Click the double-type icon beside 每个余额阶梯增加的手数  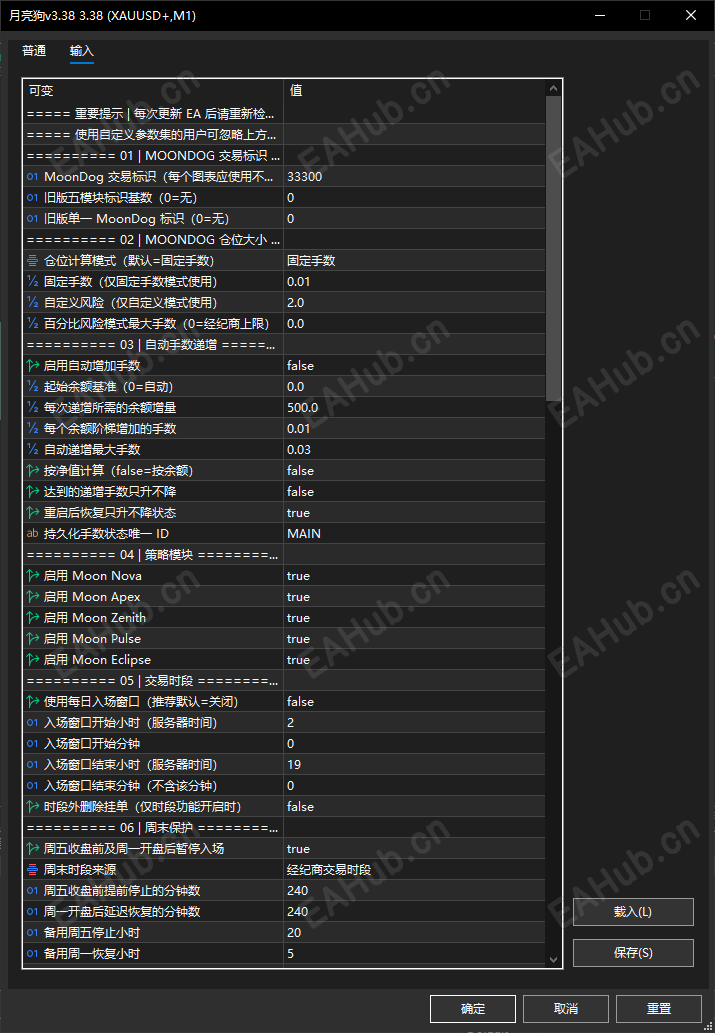(x=32, y=429)
